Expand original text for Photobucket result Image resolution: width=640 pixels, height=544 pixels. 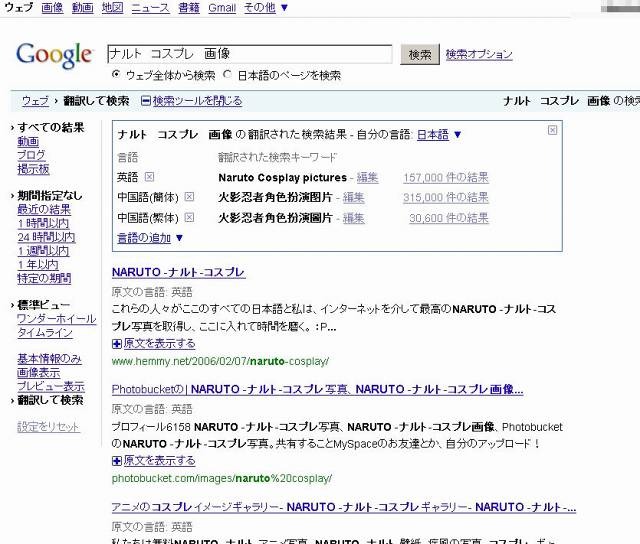coord(117,461)
